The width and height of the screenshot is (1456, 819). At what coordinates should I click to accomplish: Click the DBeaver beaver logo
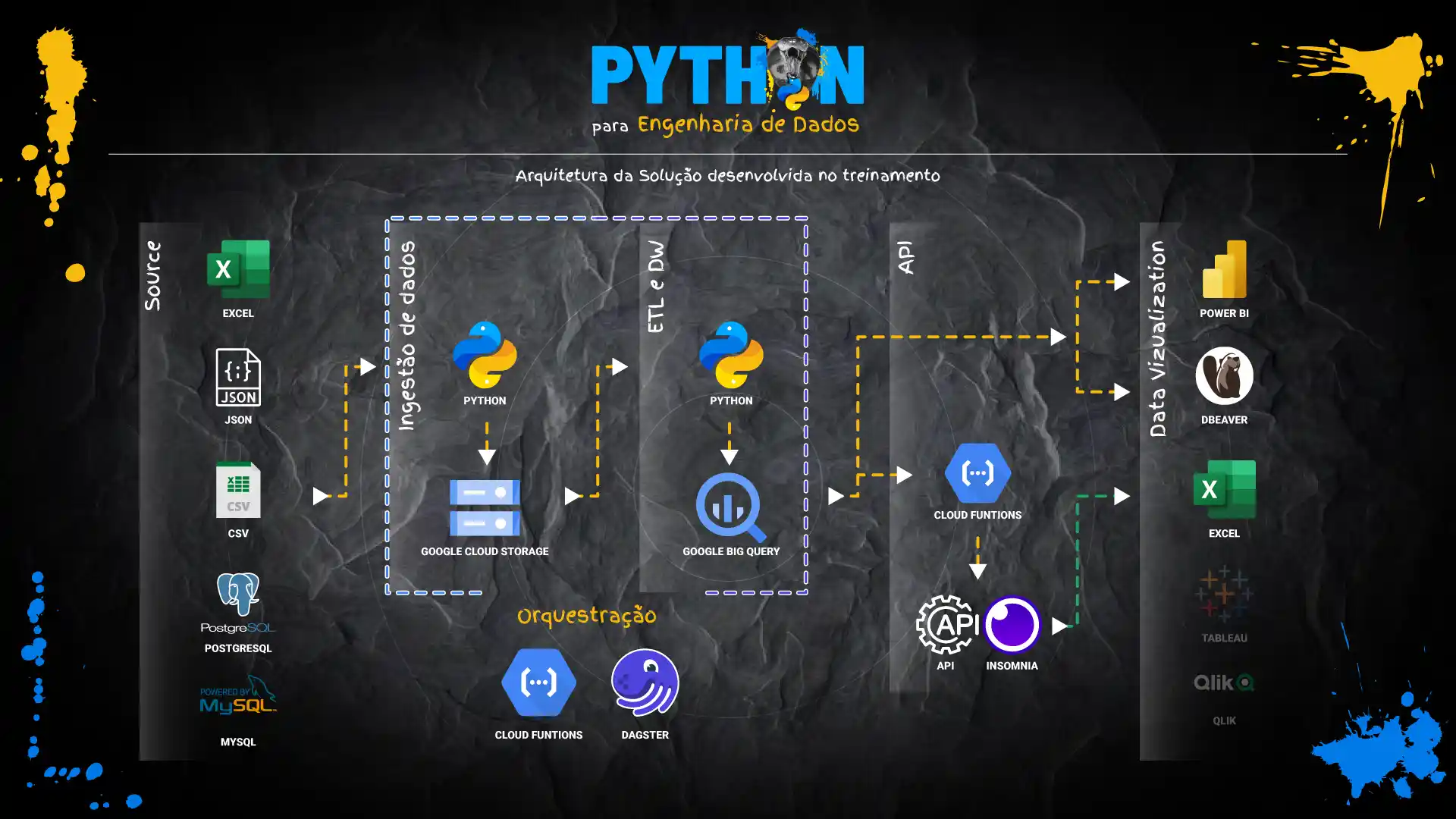click(1223, 375)
